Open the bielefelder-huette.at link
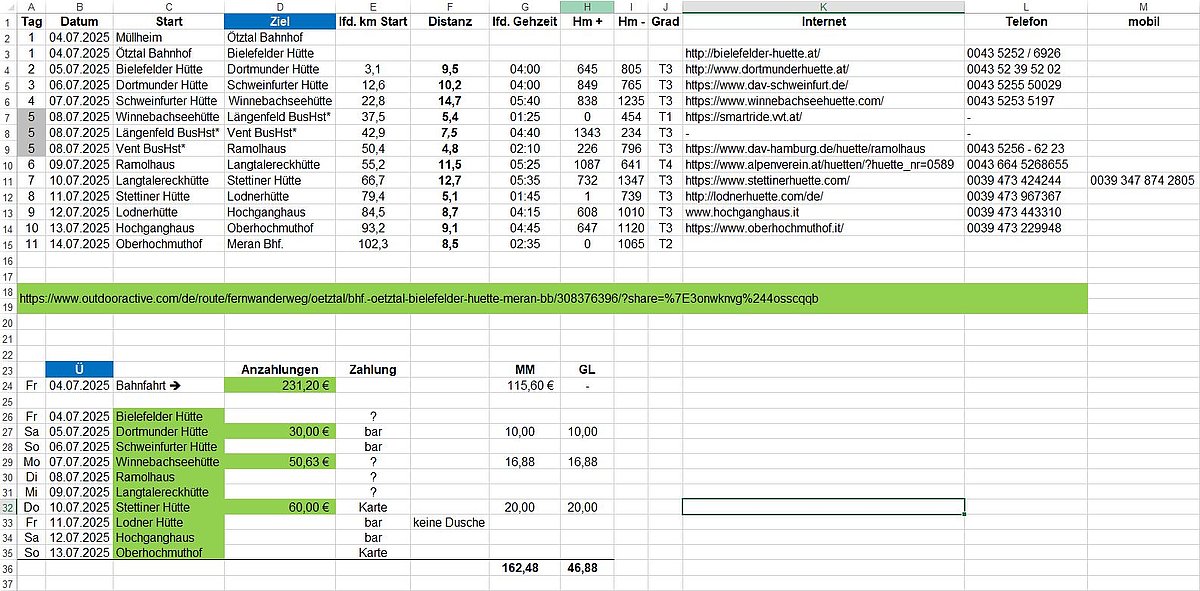The height and width of the screenshot is (591, 1200). (x=752, y=53)
